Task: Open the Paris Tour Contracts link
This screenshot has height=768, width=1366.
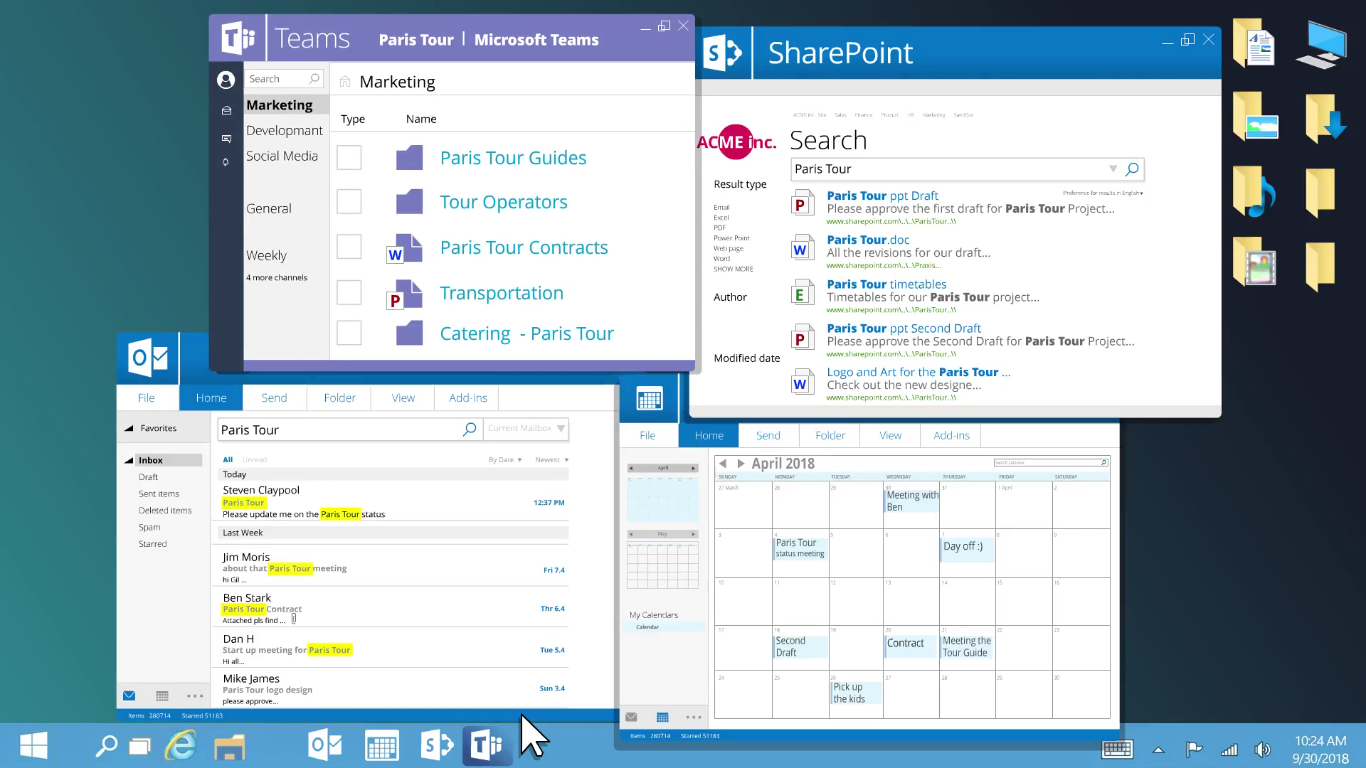Action: 524,248
